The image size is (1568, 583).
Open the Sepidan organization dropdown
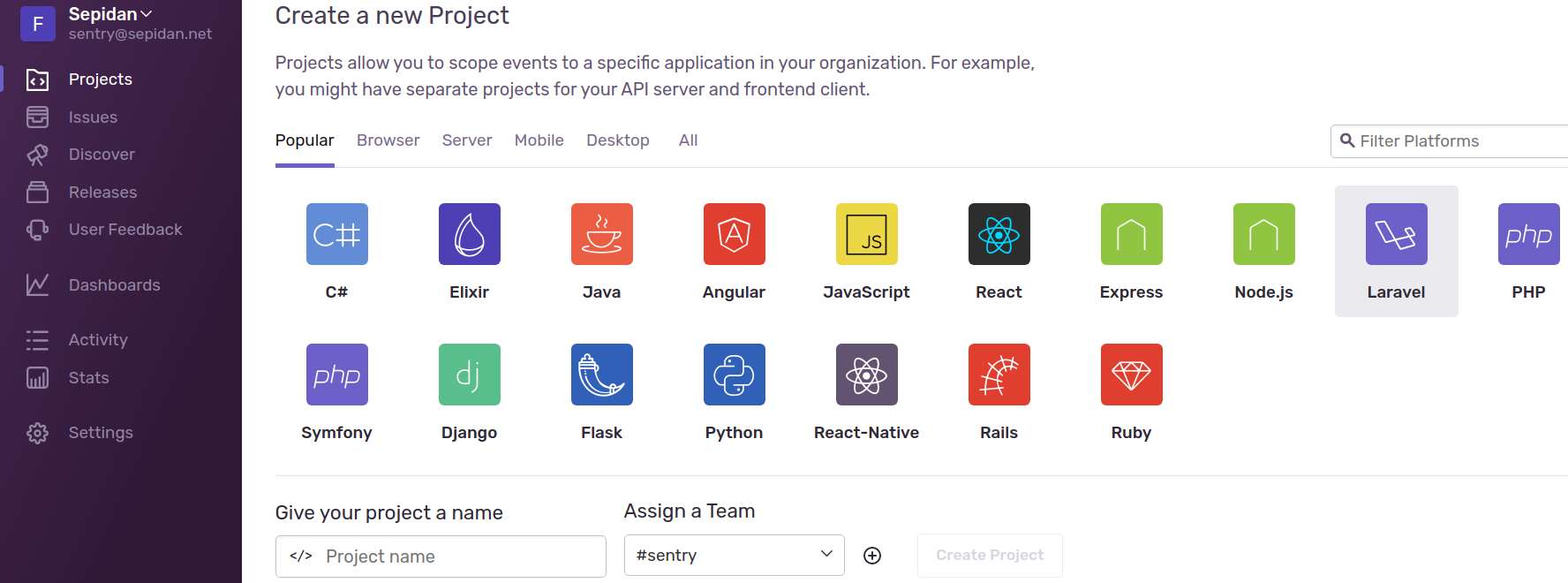pos(110,14)
